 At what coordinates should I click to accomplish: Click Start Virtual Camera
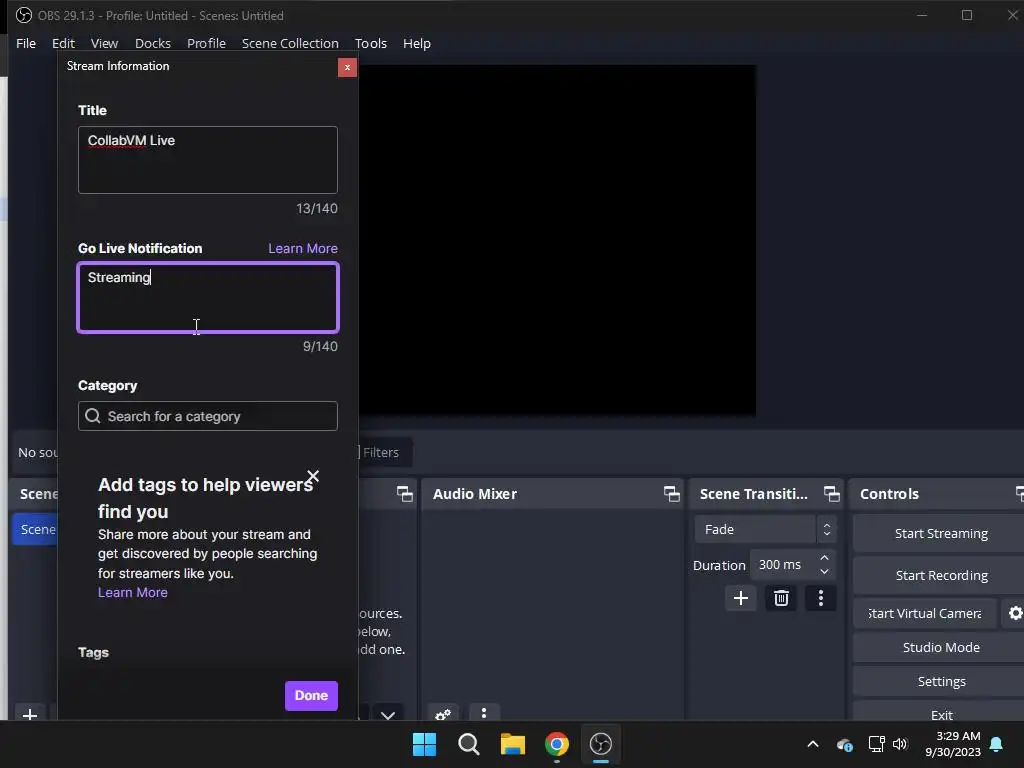tap(925, 613)
